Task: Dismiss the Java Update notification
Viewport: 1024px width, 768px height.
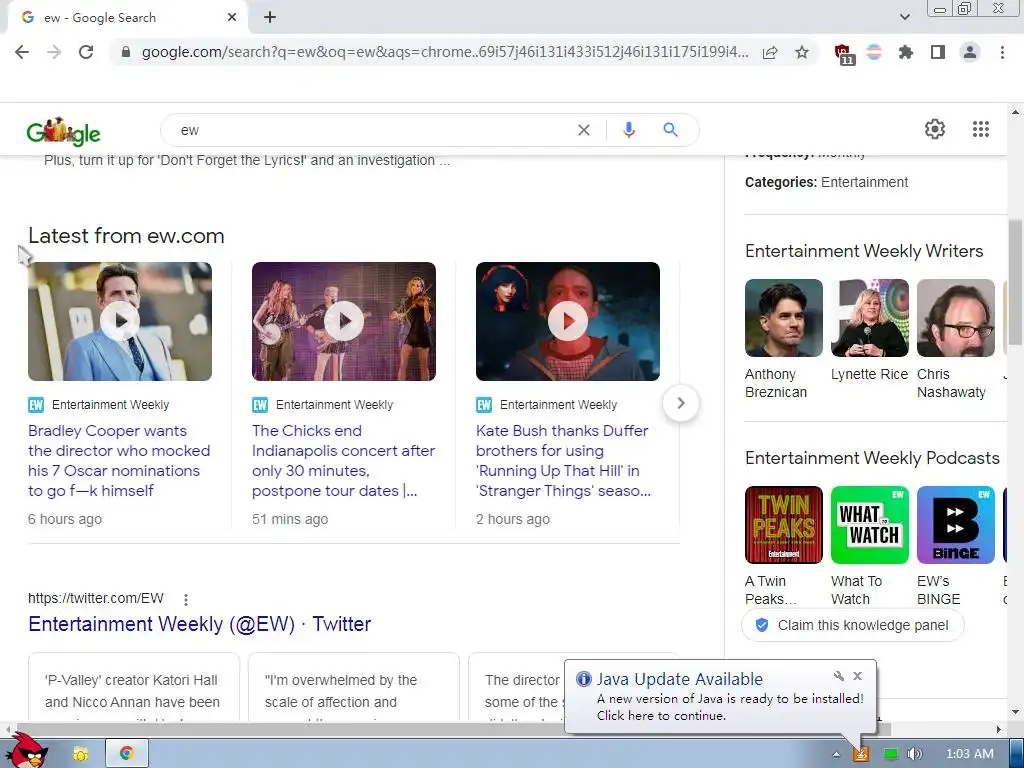Action: point(857,676)
